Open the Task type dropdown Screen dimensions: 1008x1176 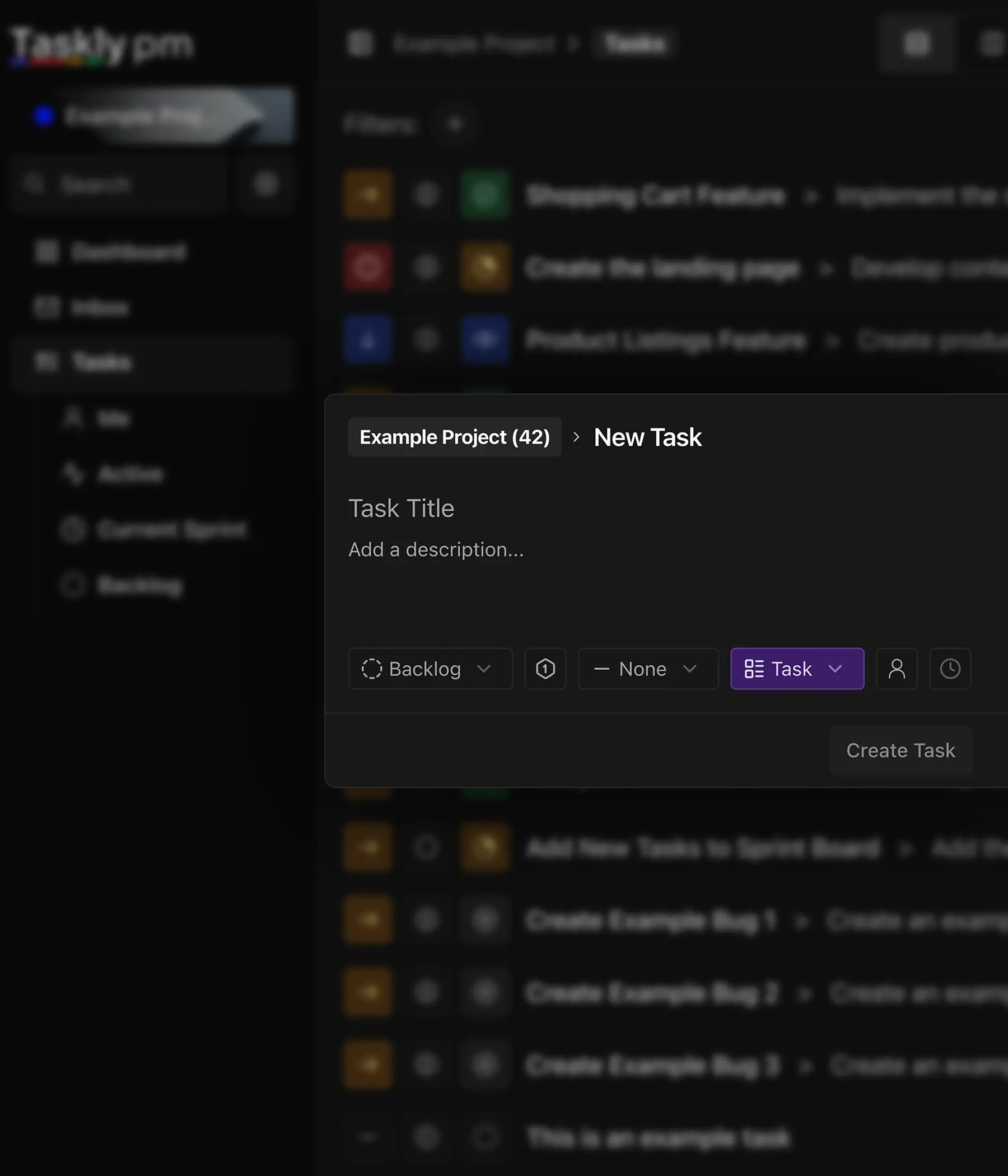pyautogui.click(x=797, y=669)
